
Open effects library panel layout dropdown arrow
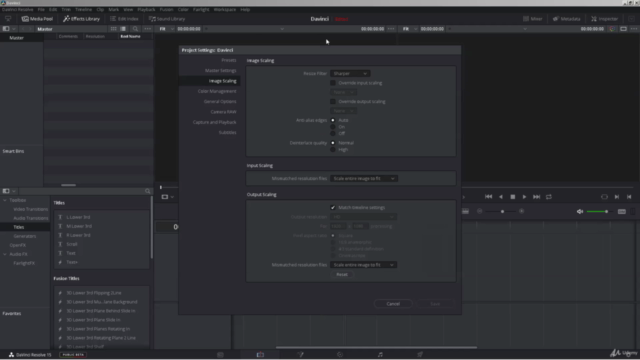14,191
